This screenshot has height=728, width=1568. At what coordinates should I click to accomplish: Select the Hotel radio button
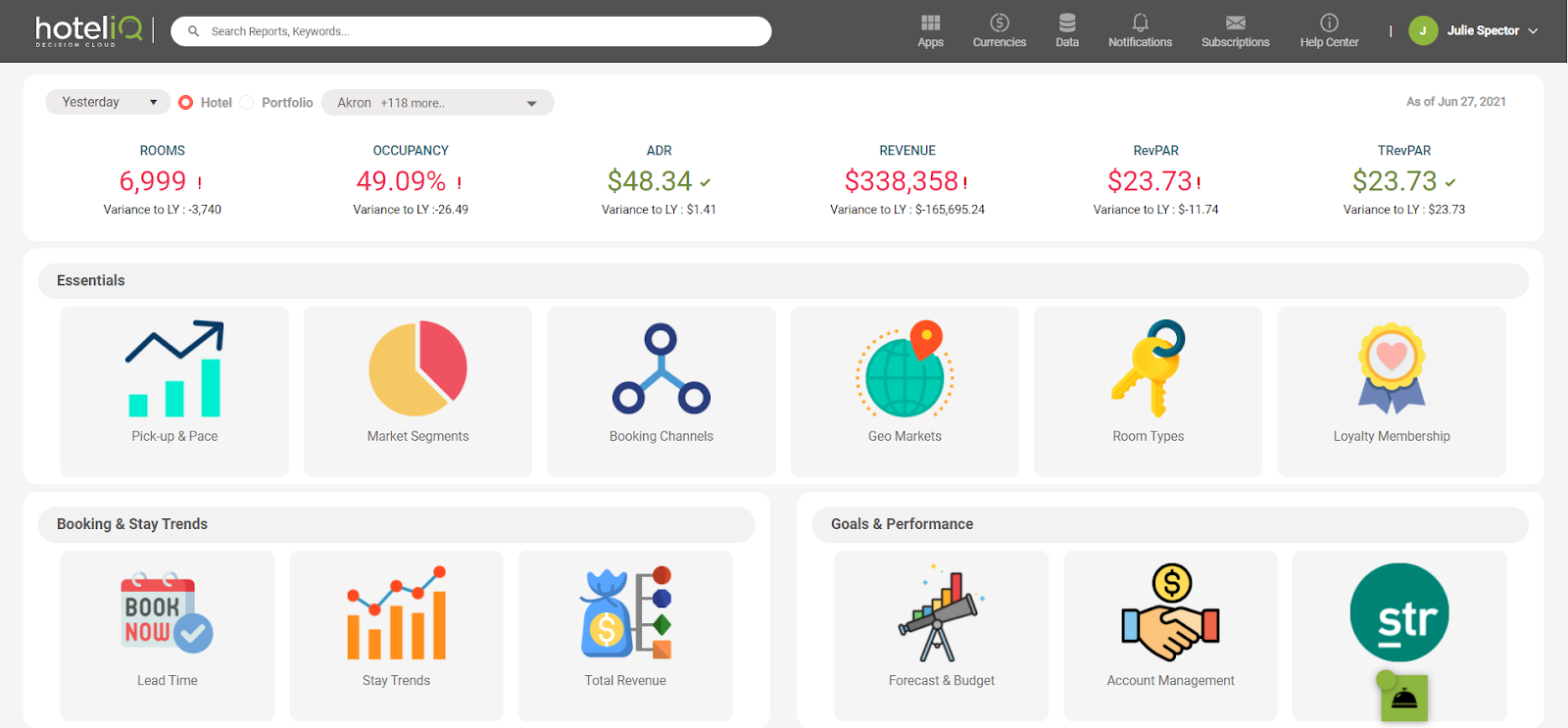pos(185,102)
